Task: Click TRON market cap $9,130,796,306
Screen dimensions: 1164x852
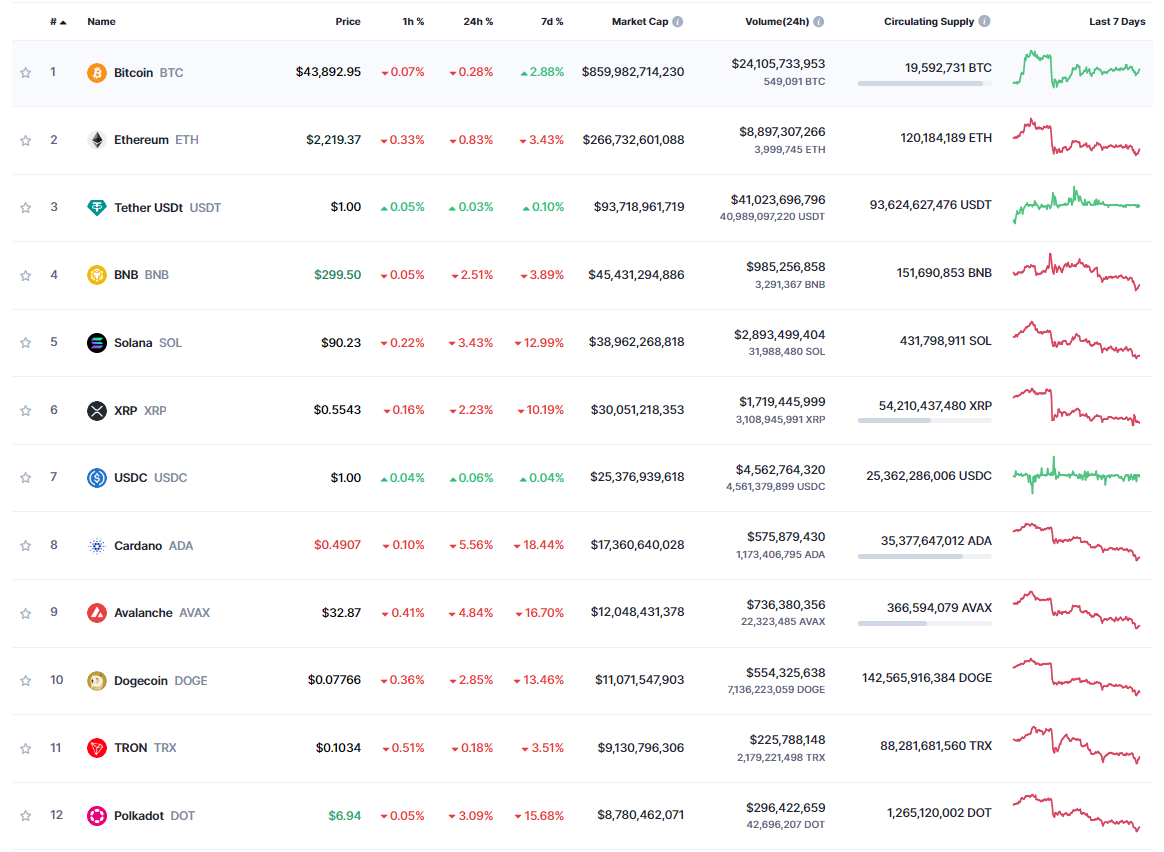Action: [x=641, y=748]
